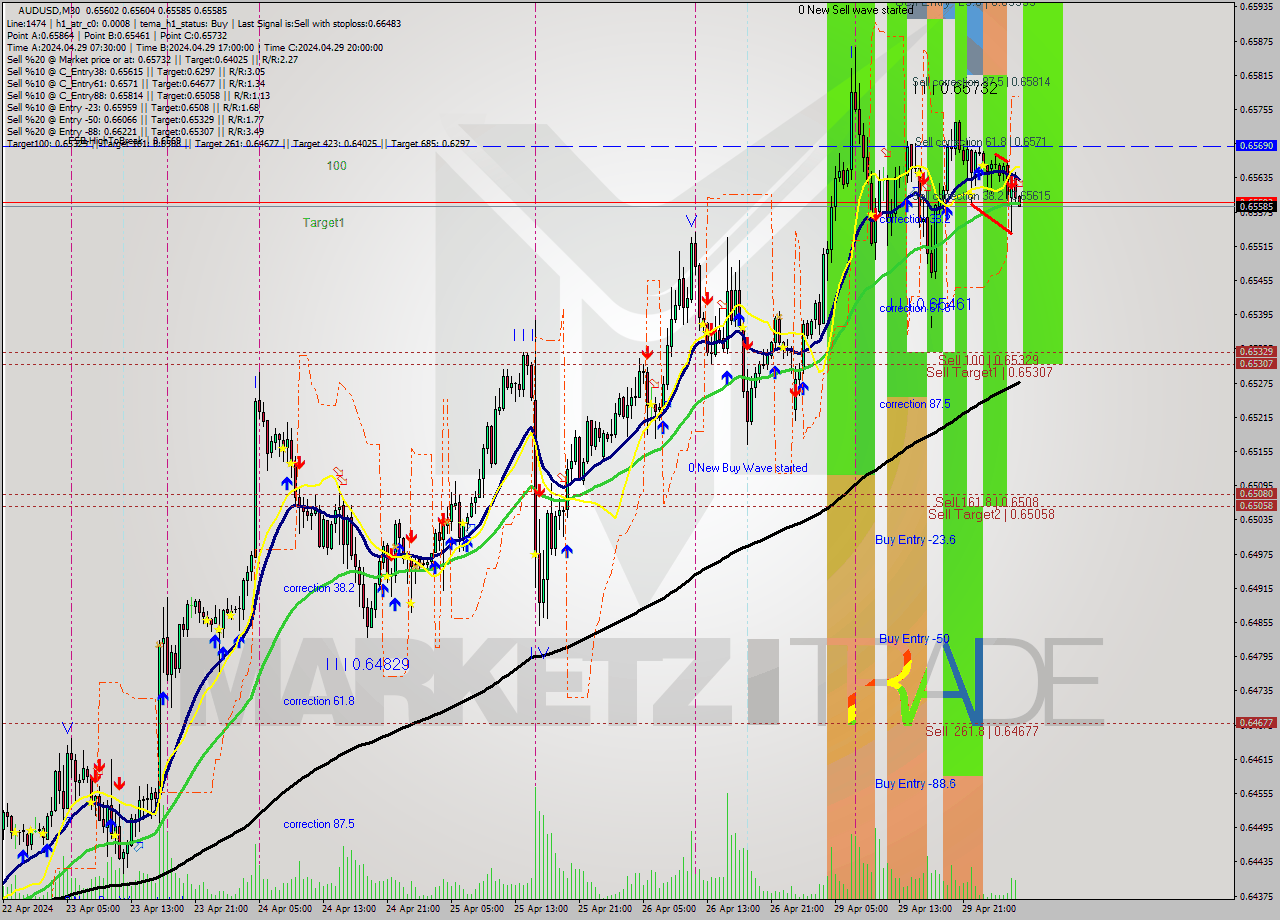This screenshot has width=1280, height=920.
Task: Click the red 0.65329 price axis tag
Action: tap(1256, 351)
